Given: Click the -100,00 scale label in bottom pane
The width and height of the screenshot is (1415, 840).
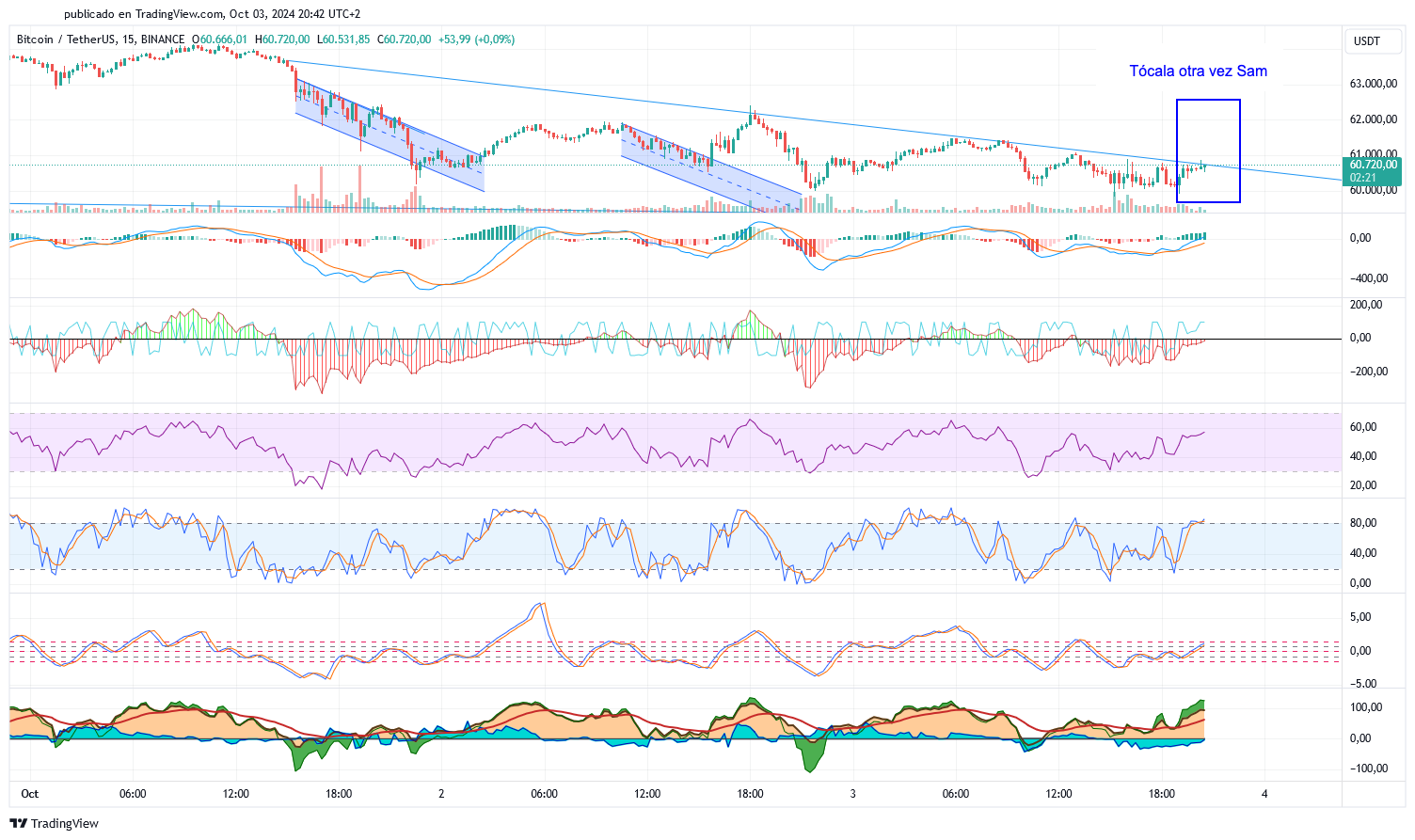Looking at the screenshot, I should (x=1369, y=769).
